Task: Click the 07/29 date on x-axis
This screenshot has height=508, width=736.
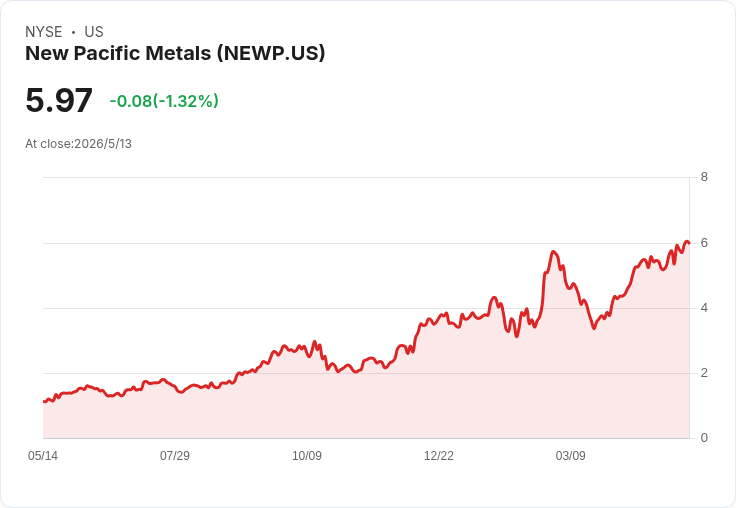Action: click(175, 456)
